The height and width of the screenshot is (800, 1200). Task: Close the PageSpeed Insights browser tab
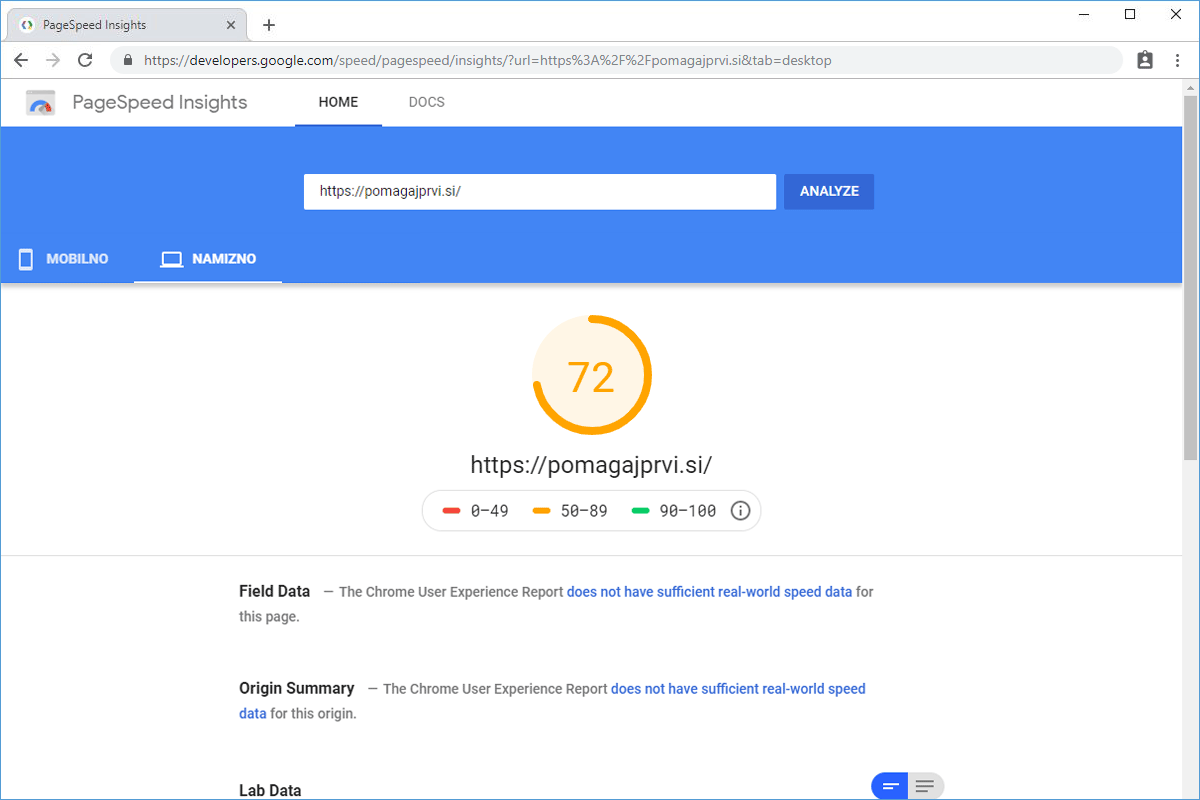(232, 25)
